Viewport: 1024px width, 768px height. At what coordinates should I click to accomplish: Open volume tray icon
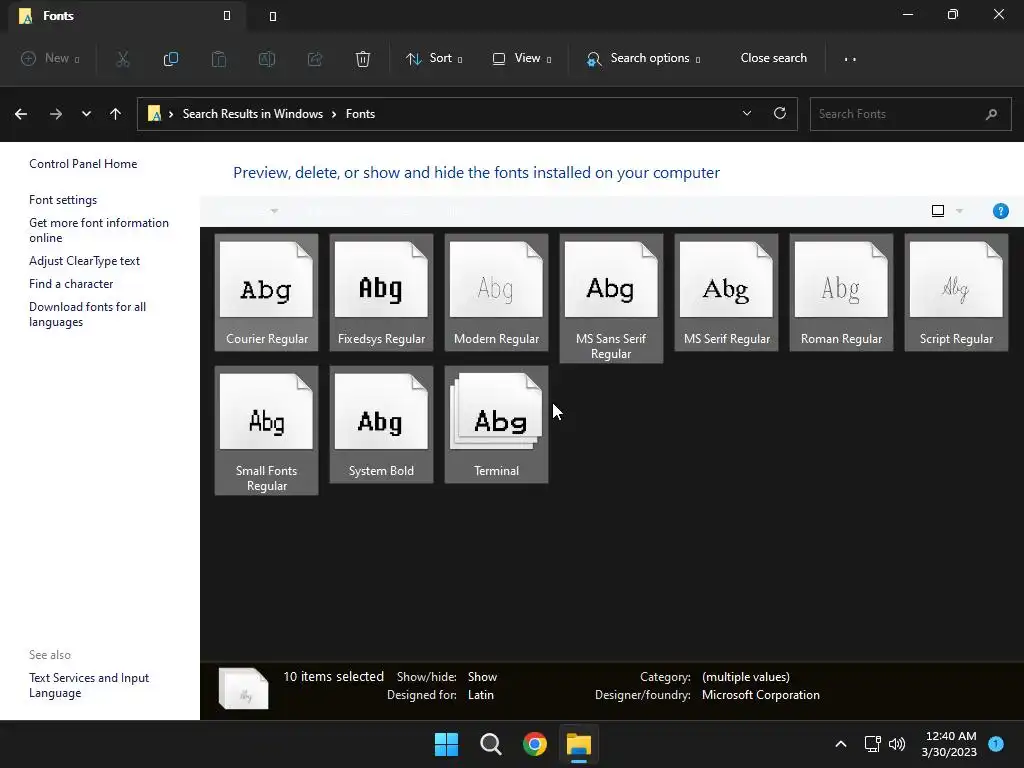click(897, 744)
